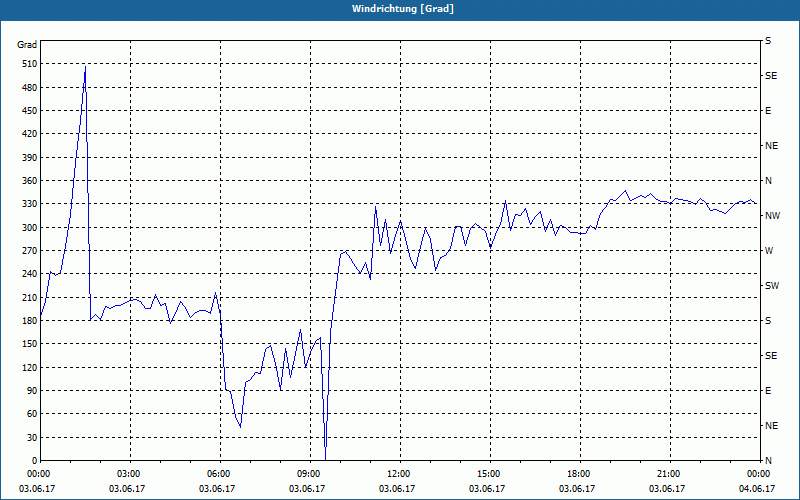Click the 21:00 time label
This screenshot has height=500, width=800.
[x=667, y=474]
